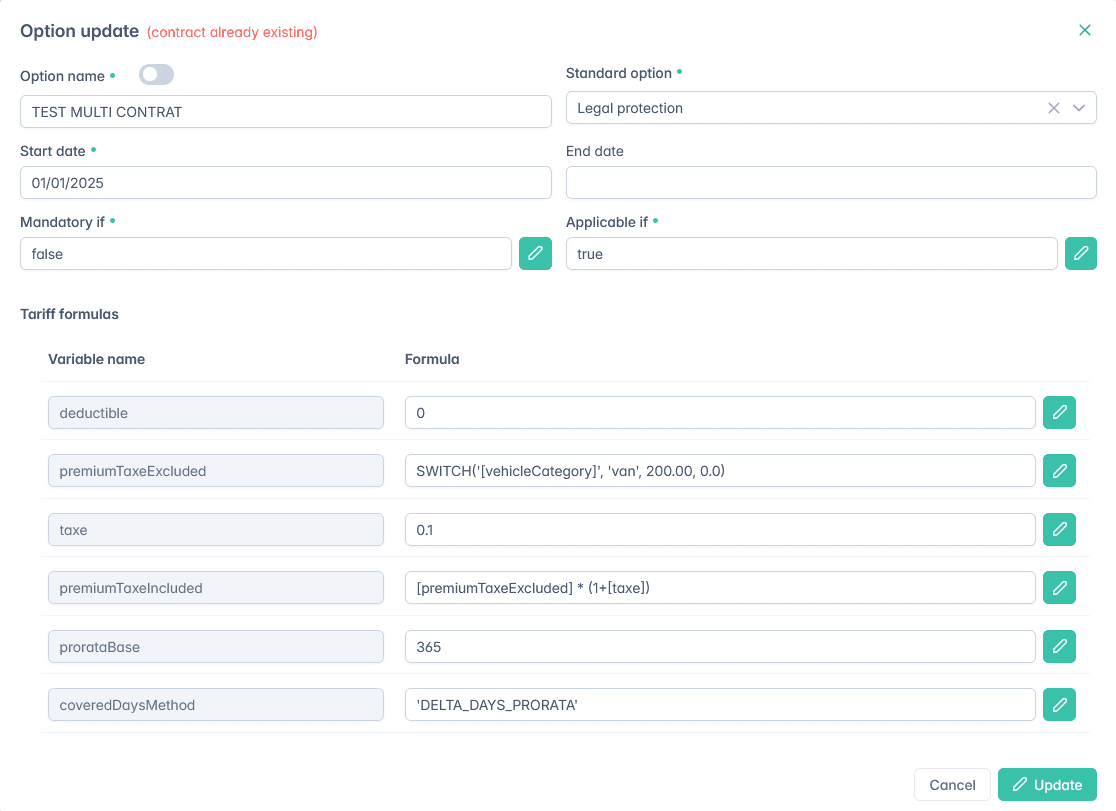The image size is (1116, 811).
Task: Edit the deductible tariff formula
Action: [x=1059, y=412]
